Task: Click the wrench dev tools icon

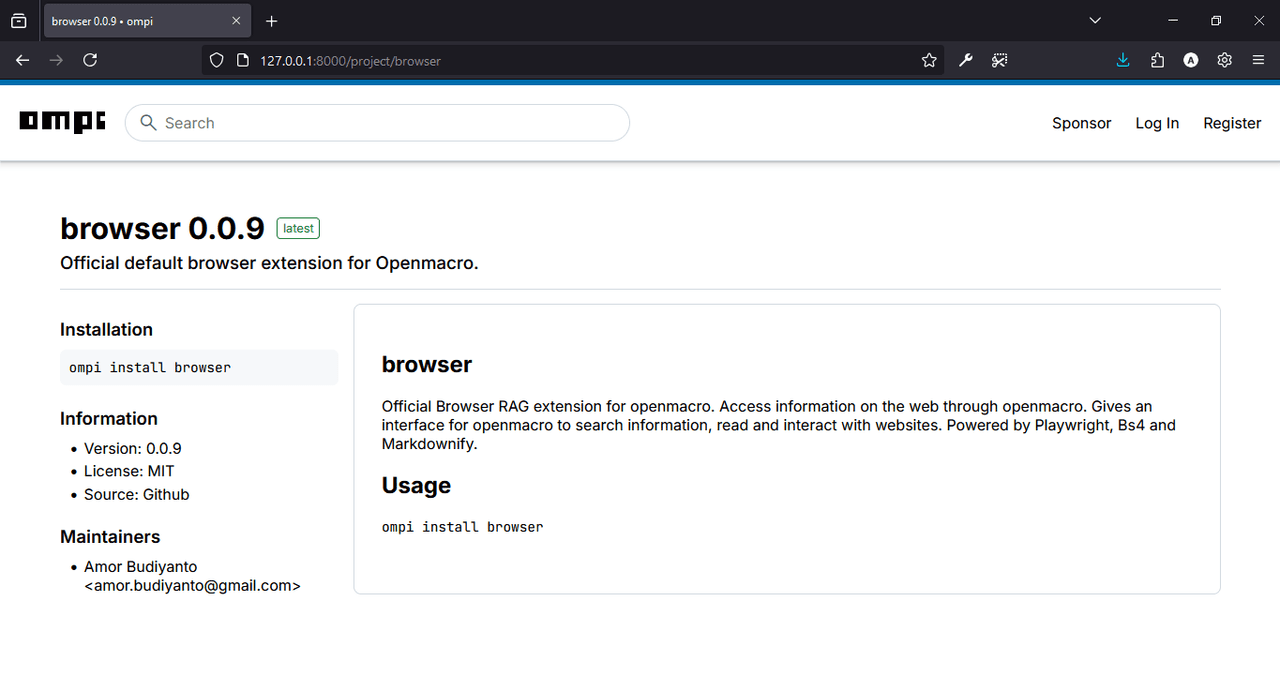Action: (x=965, y=60)
